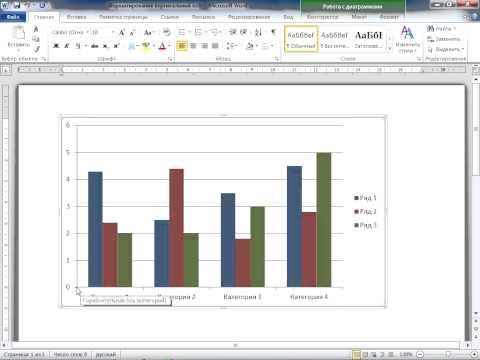Toggle Show paragraph marks (¶)
Screen dimensions: 480x360
point(273,32)
